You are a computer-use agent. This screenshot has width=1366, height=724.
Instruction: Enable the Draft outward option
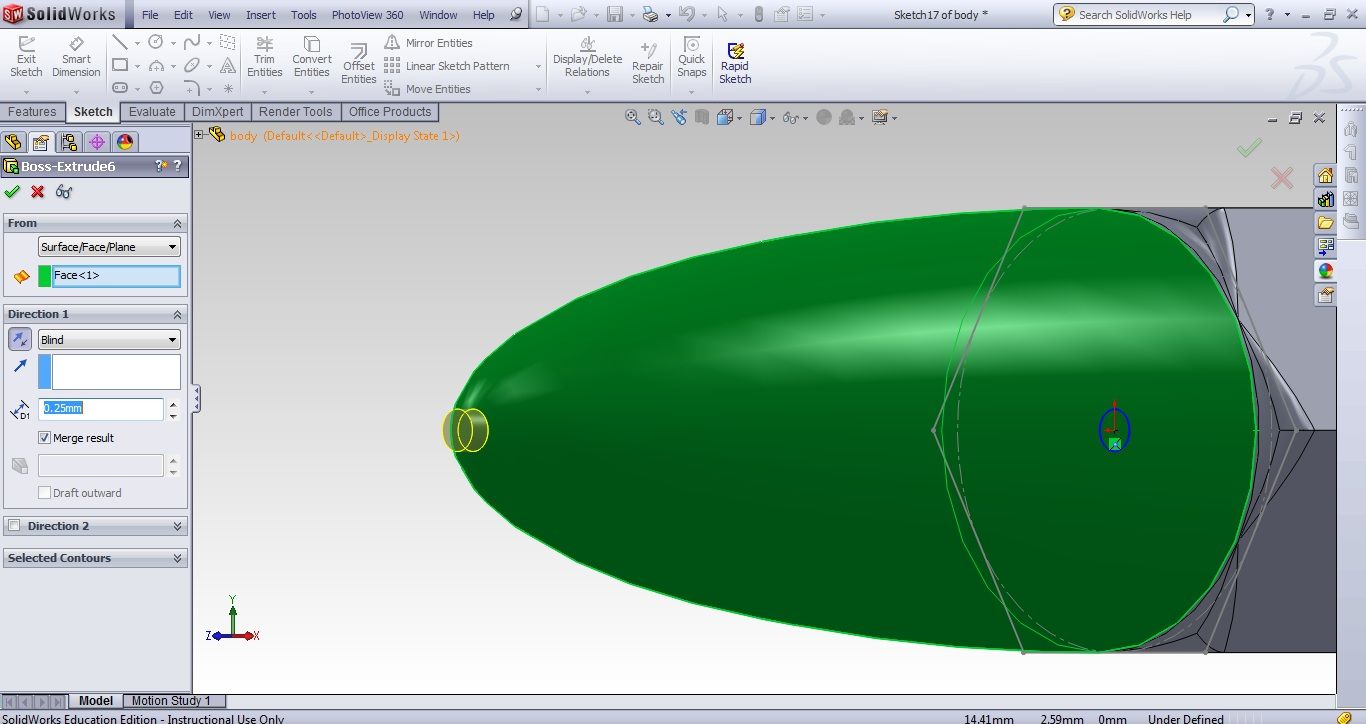(x=44, y=492)
